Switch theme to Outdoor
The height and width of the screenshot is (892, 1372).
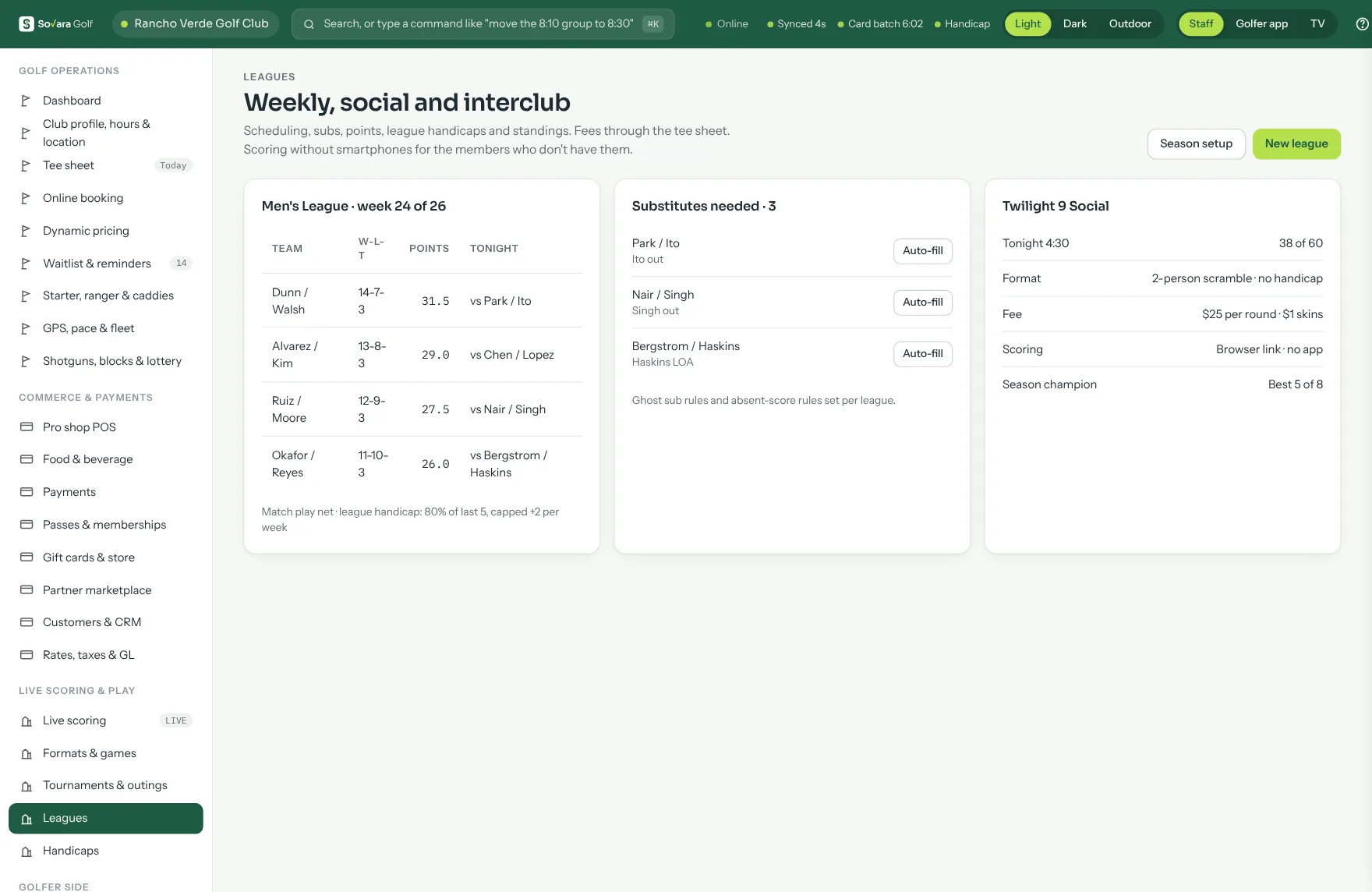[x=1130, y=24]
